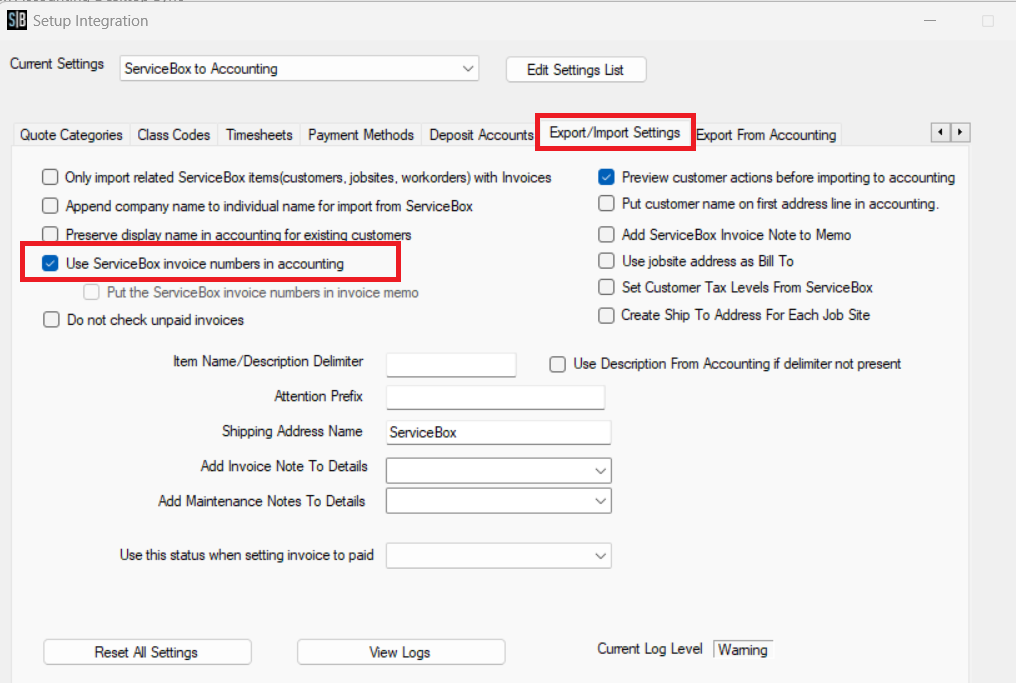The image size is (1016, 683).
Task: Minimize the Setup Integration window
Action: click(930, 21)
